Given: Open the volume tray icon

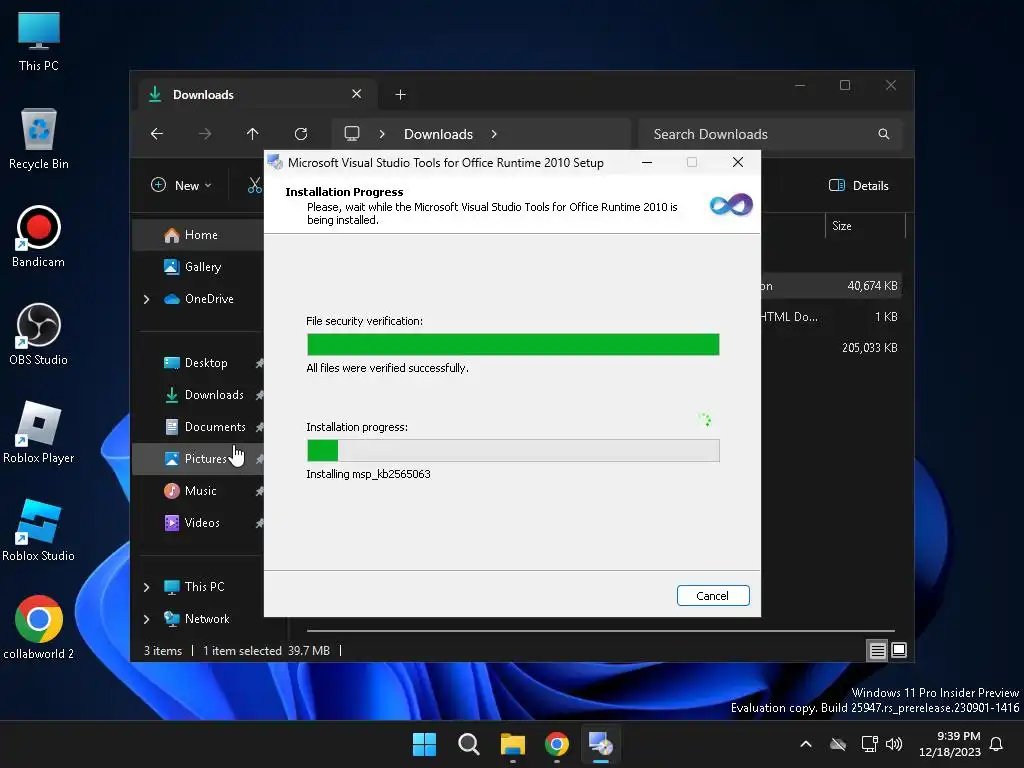Looking at the screenshot, I should coord(893,744).
